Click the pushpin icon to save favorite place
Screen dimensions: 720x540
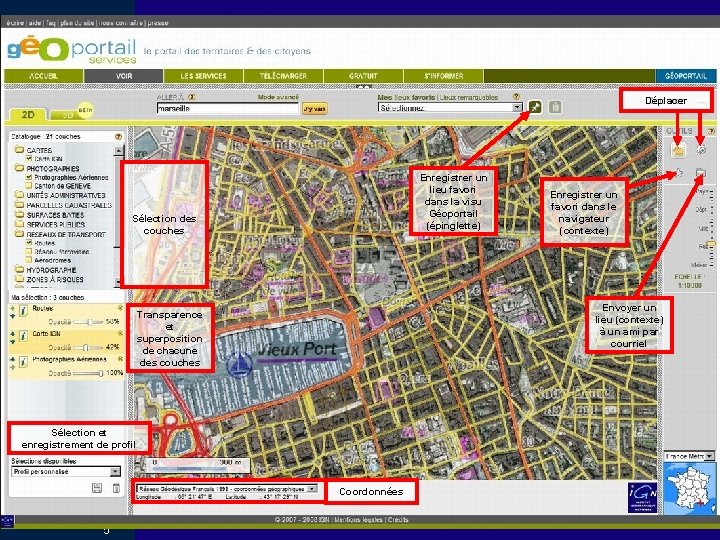[x=535, y=107]
